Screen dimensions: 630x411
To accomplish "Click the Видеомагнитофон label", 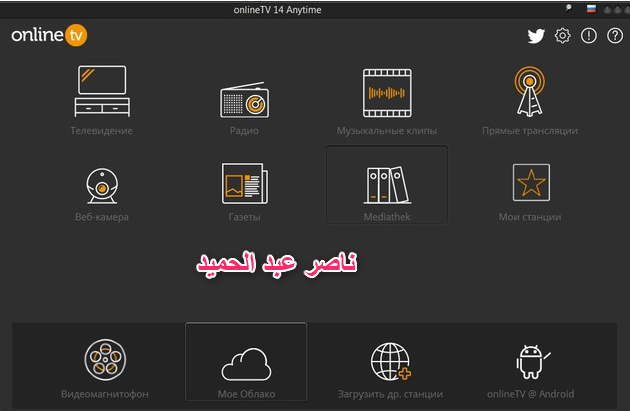I will [105, 394].
